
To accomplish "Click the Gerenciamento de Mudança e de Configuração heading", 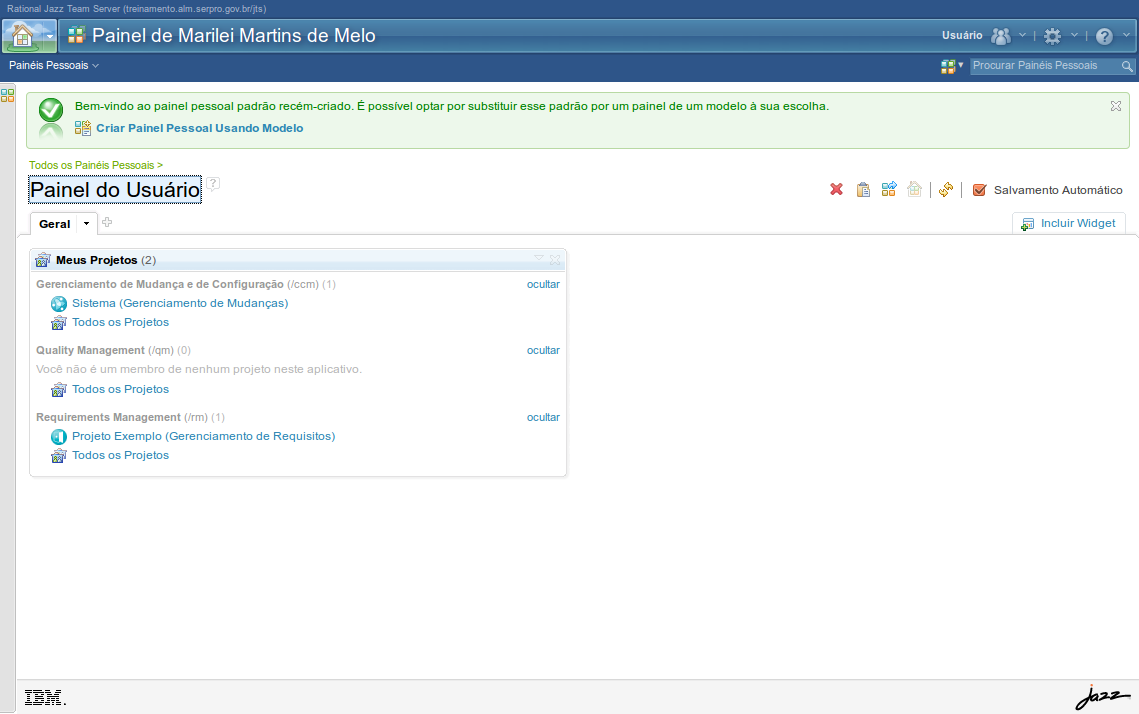I will click(160, 284).
